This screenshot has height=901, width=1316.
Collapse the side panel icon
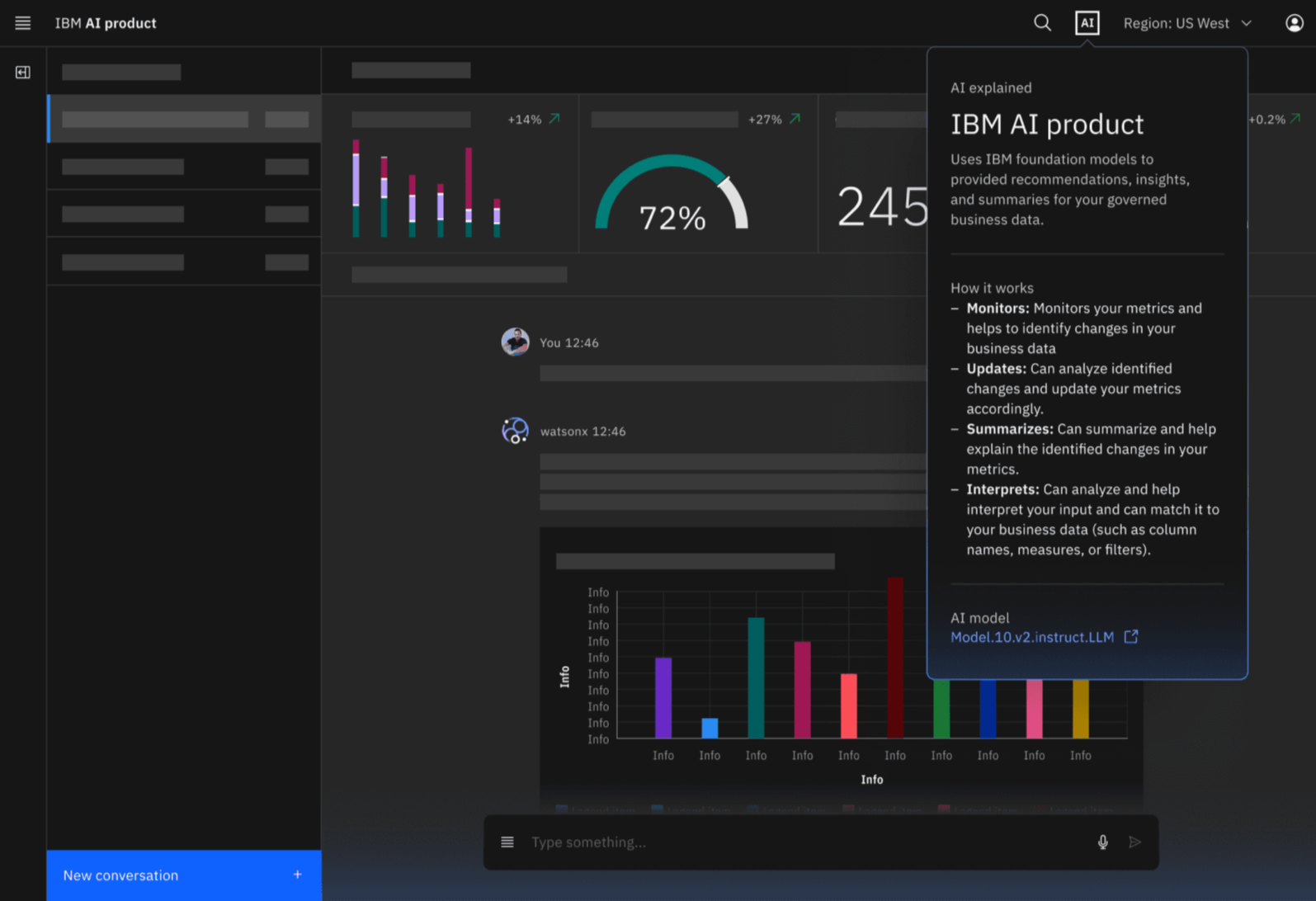point(23,73)
